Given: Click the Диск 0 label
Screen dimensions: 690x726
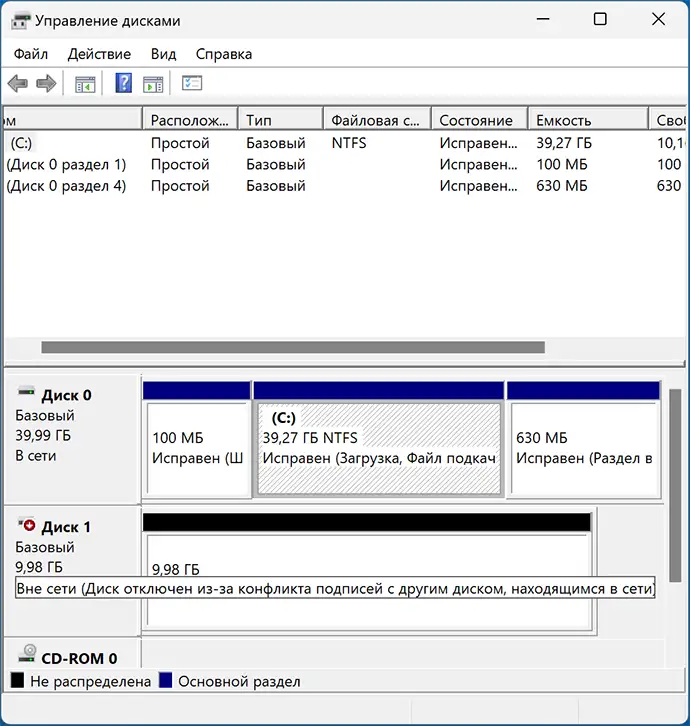Looking at the screenshot, I should click(66, 395).
